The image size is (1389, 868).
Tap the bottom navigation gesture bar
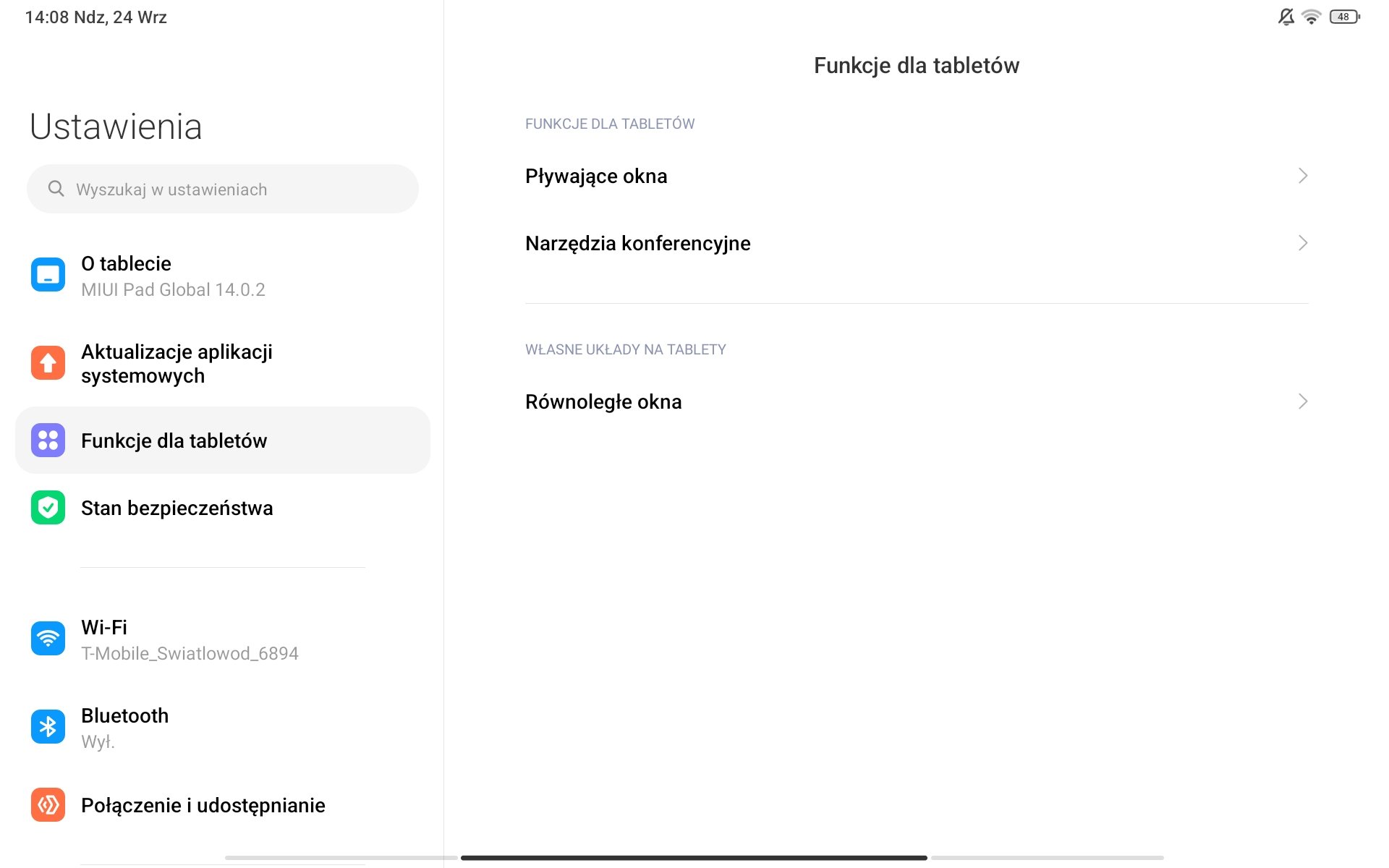[x=694, y=858]
